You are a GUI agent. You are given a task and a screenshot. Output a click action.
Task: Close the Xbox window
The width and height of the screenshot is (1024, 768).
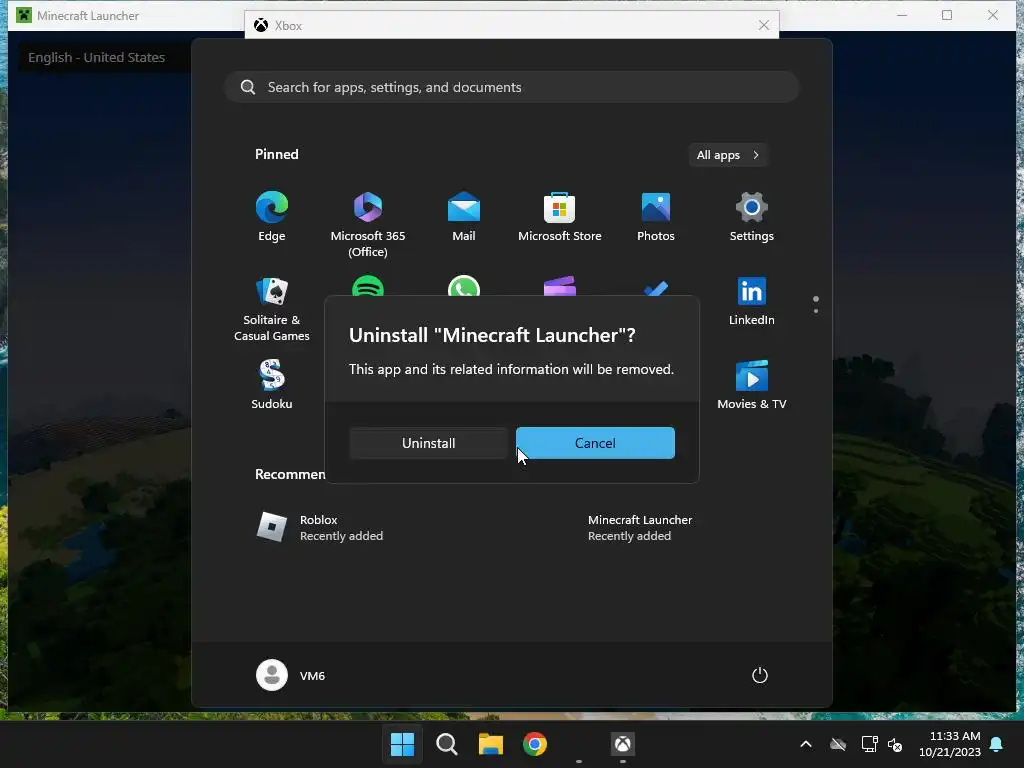pyautogui.click(x=763, y=25)
